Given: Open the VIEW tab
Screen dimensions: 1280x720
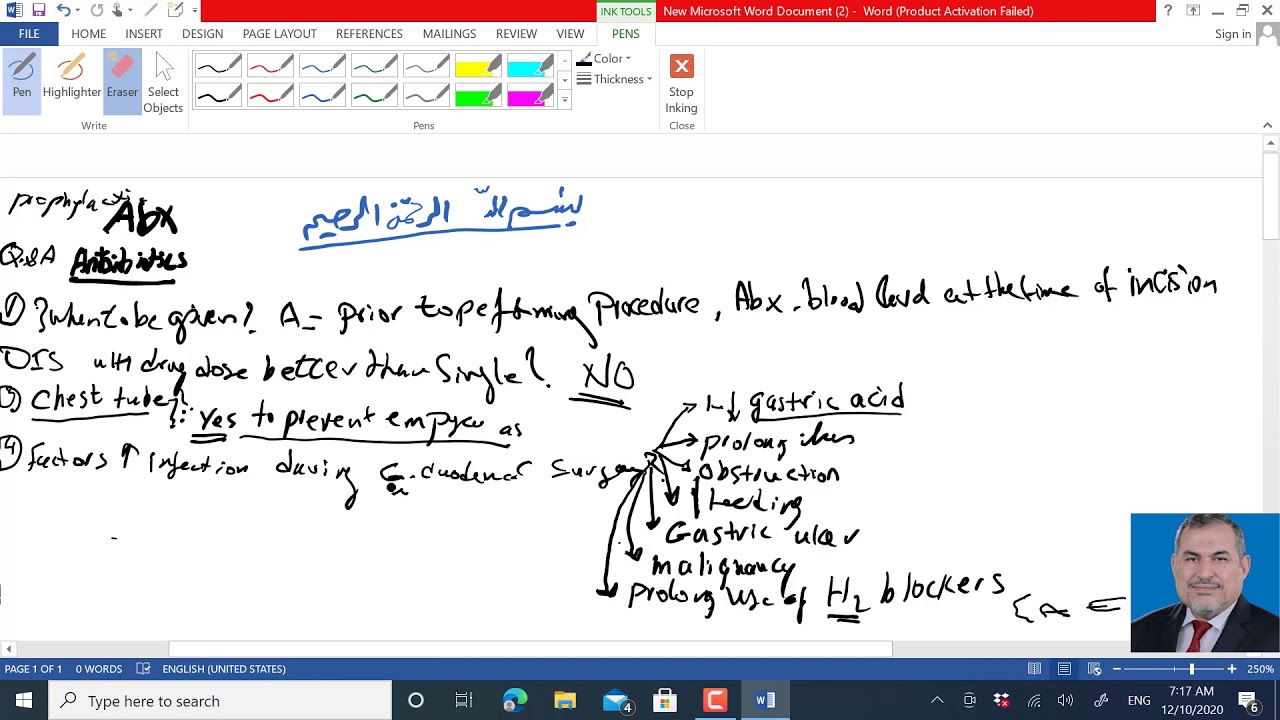Looking at the screenshot, I should [x=570, y=34].
